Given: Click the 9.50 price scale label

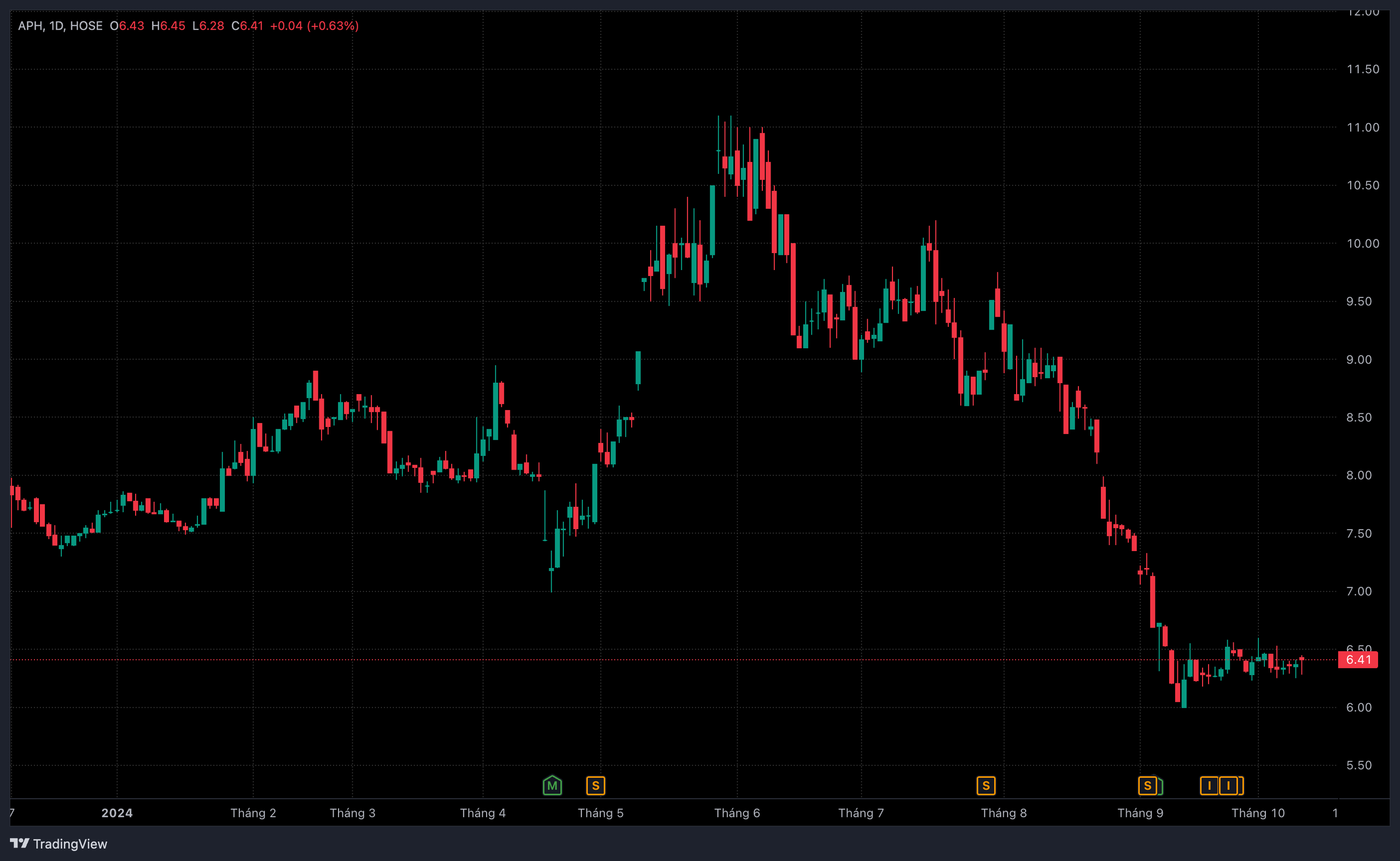Looking at the screenshot, I should 1358,301.
